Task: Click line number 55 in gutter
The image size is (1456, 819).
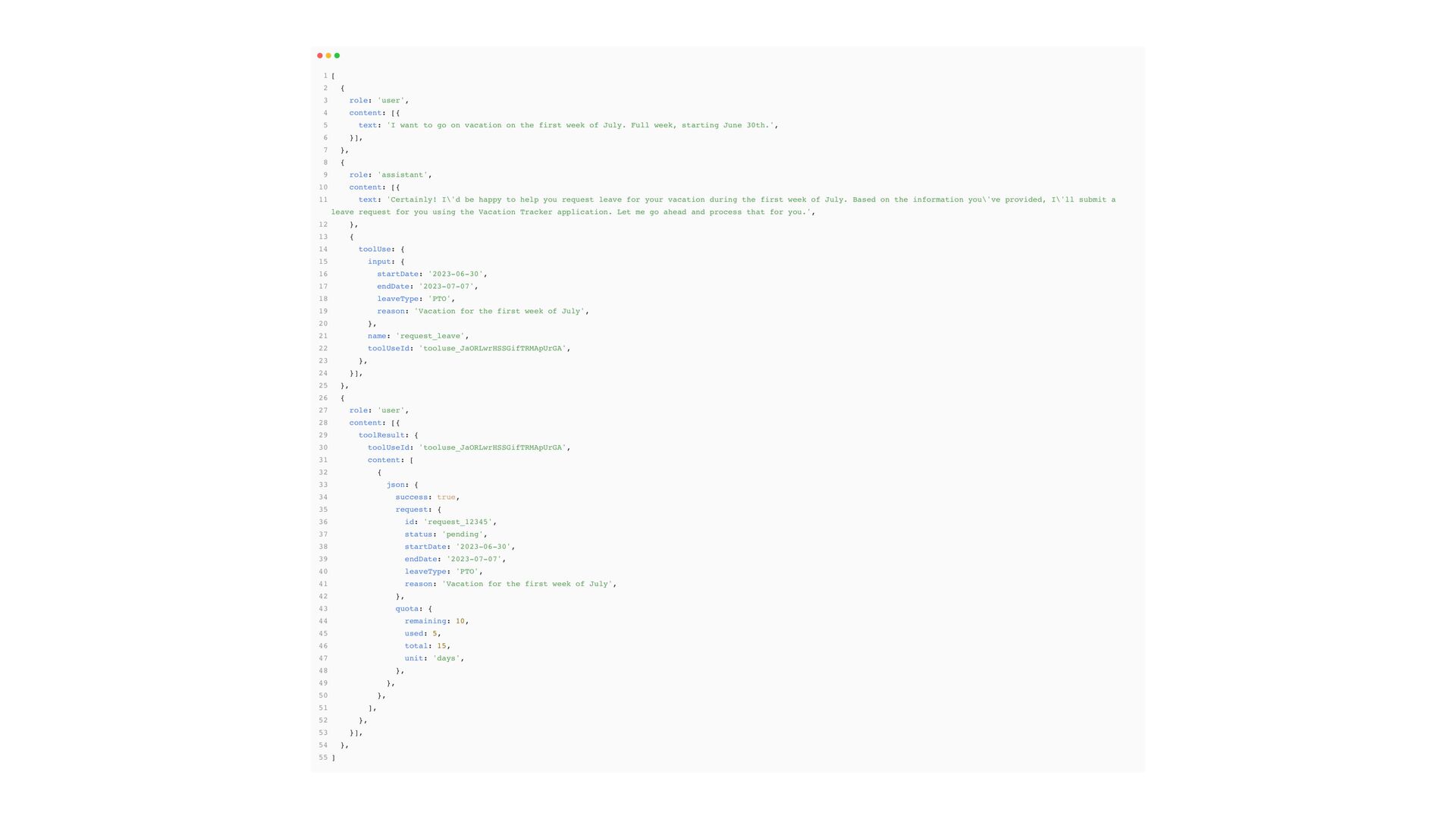Action: tap(323, 758)
